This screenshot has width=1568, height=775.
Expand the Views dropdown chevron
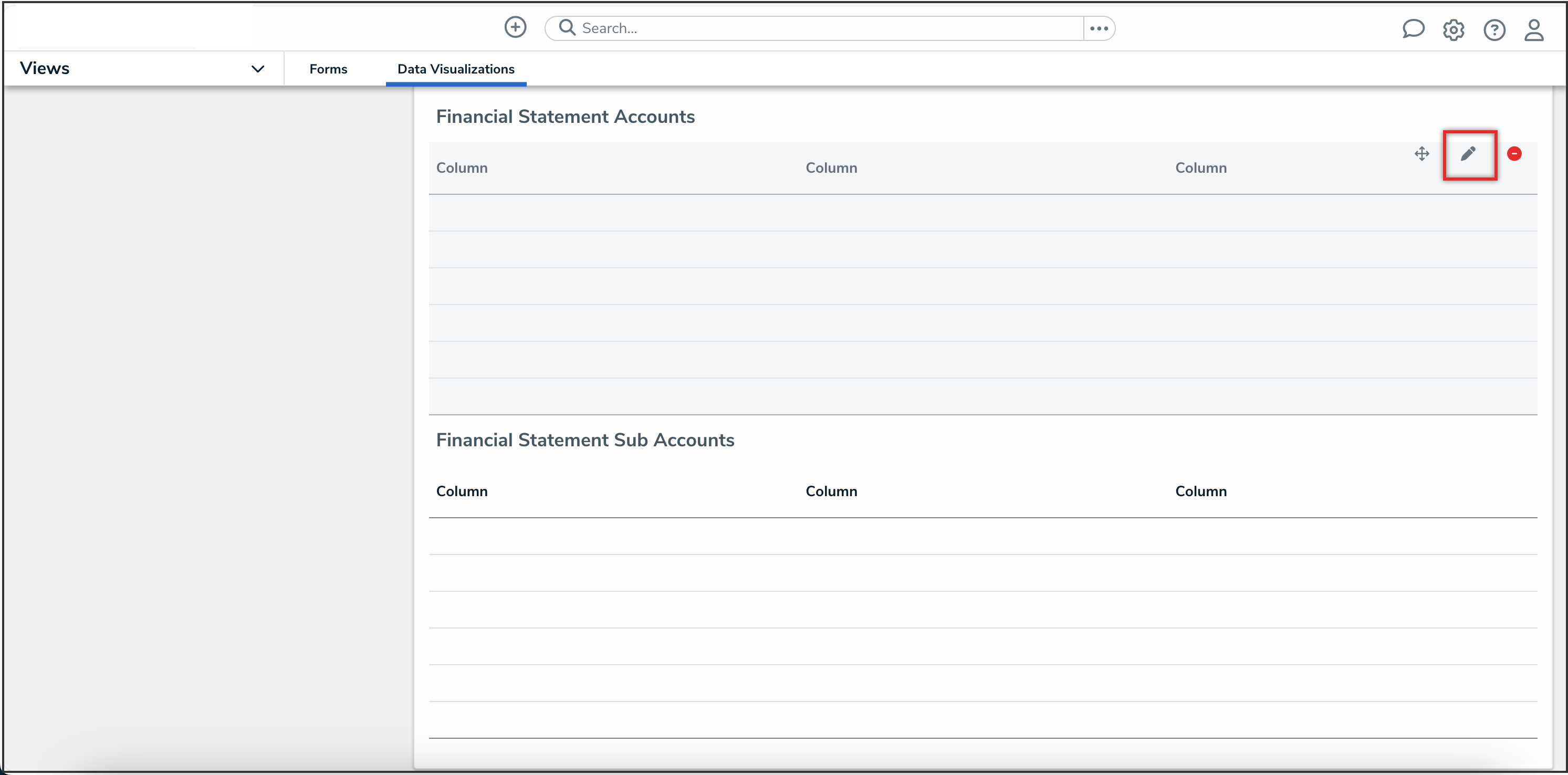(x=257, y=69)
